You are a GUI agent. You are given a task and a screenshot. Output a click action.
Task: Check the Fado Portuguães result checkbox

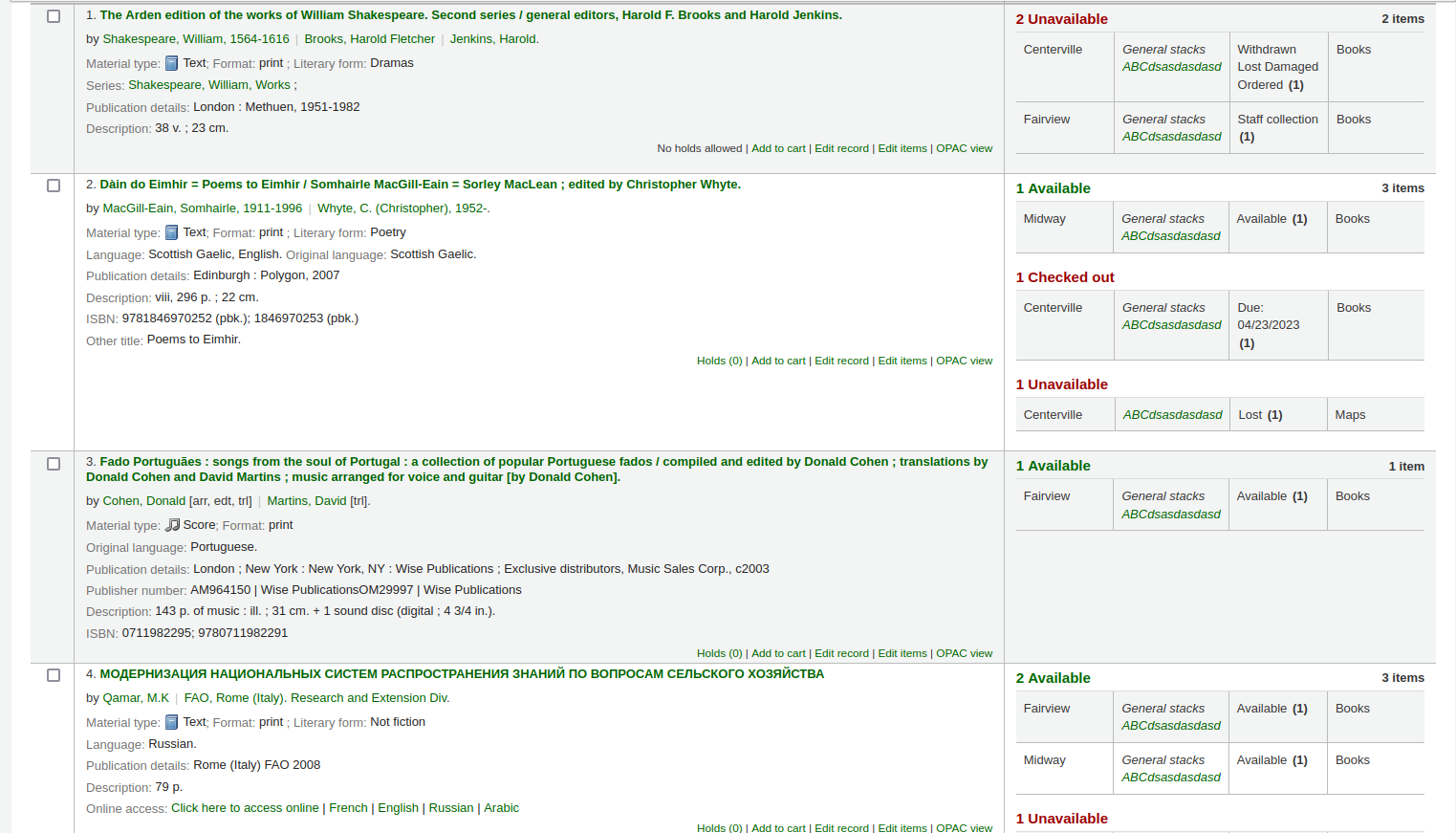tap(54, 464)
